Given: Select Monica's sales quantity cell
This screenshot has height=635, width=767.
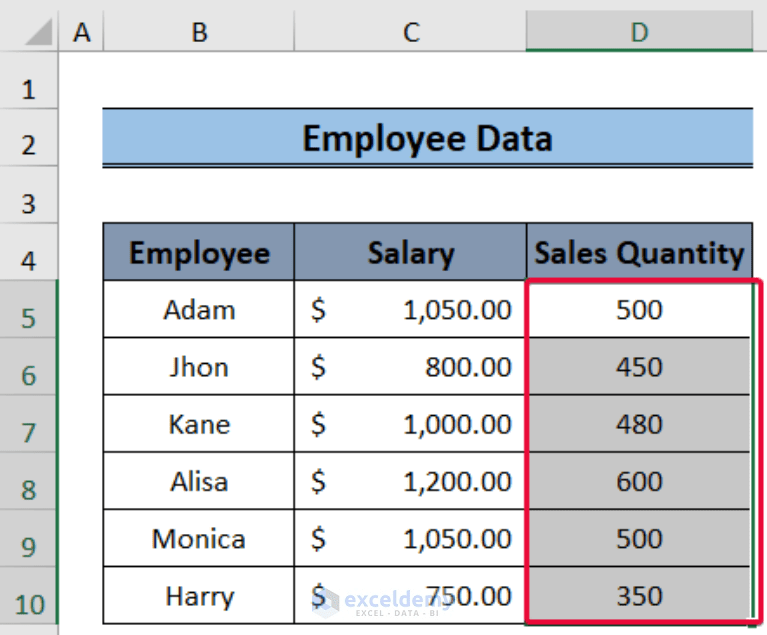Looking at the screenshot, I should [x=639, y=538].
